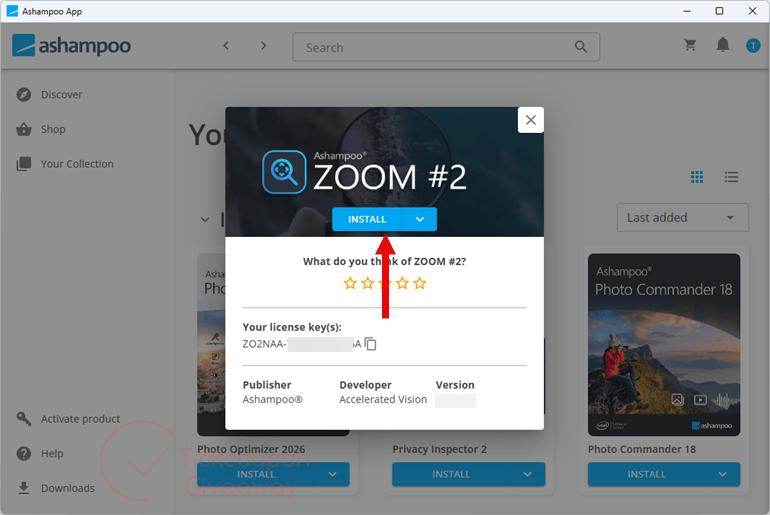
Task: Open Discover in the sidebar
Action: (x=61, y=94)
